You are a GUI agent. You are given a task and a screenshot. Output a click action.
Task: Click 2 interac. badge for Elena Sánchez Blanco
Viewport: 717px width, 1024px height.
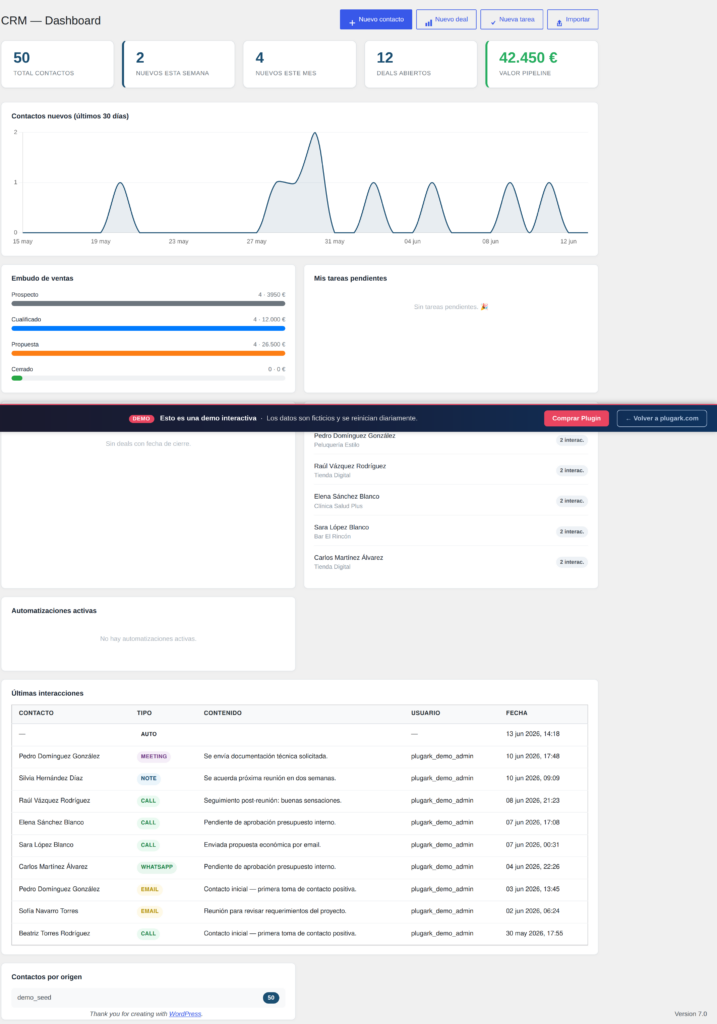click(571, 501)
